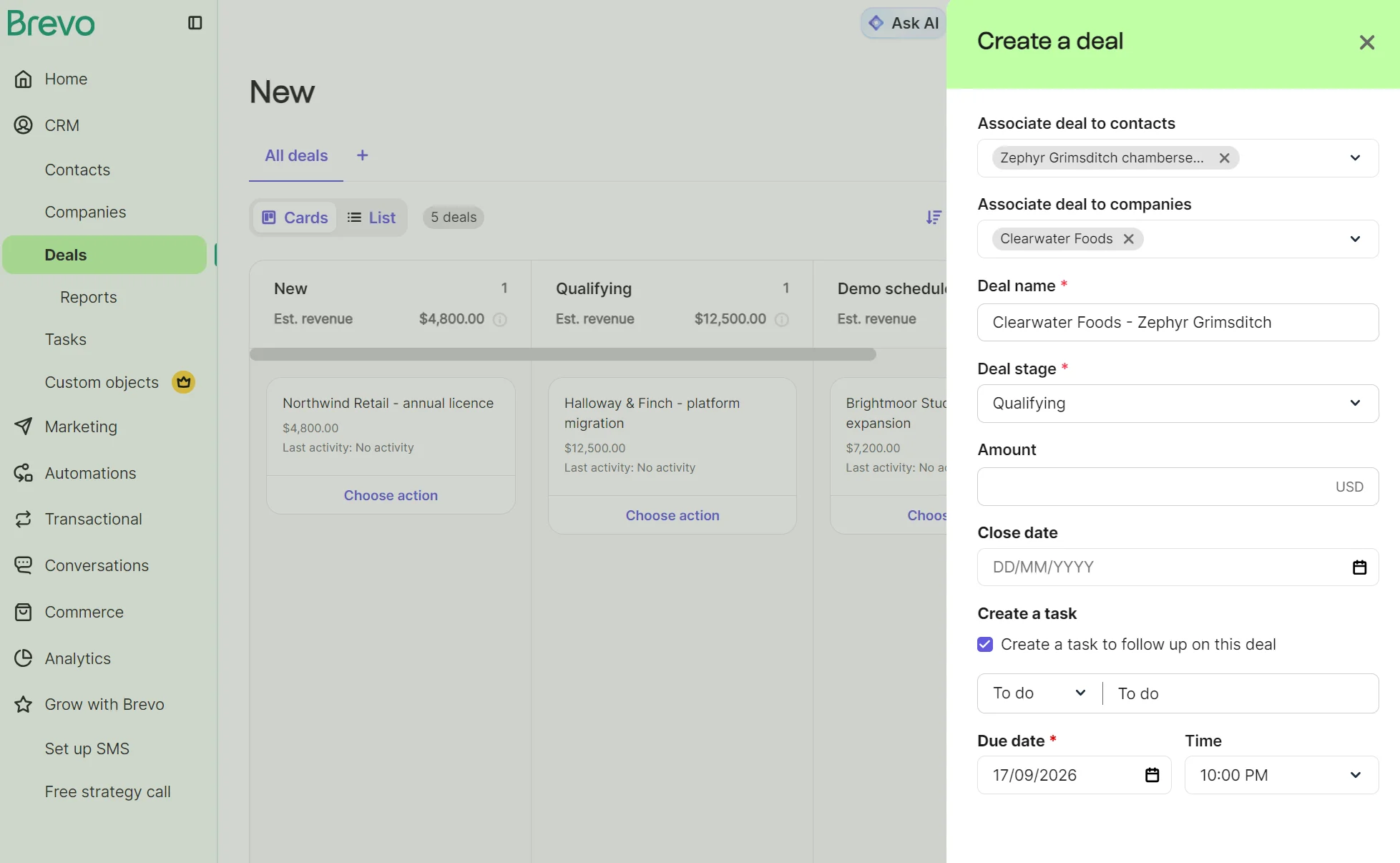
Task: Click the Close date input field
Action: [x=1178, y=567]
